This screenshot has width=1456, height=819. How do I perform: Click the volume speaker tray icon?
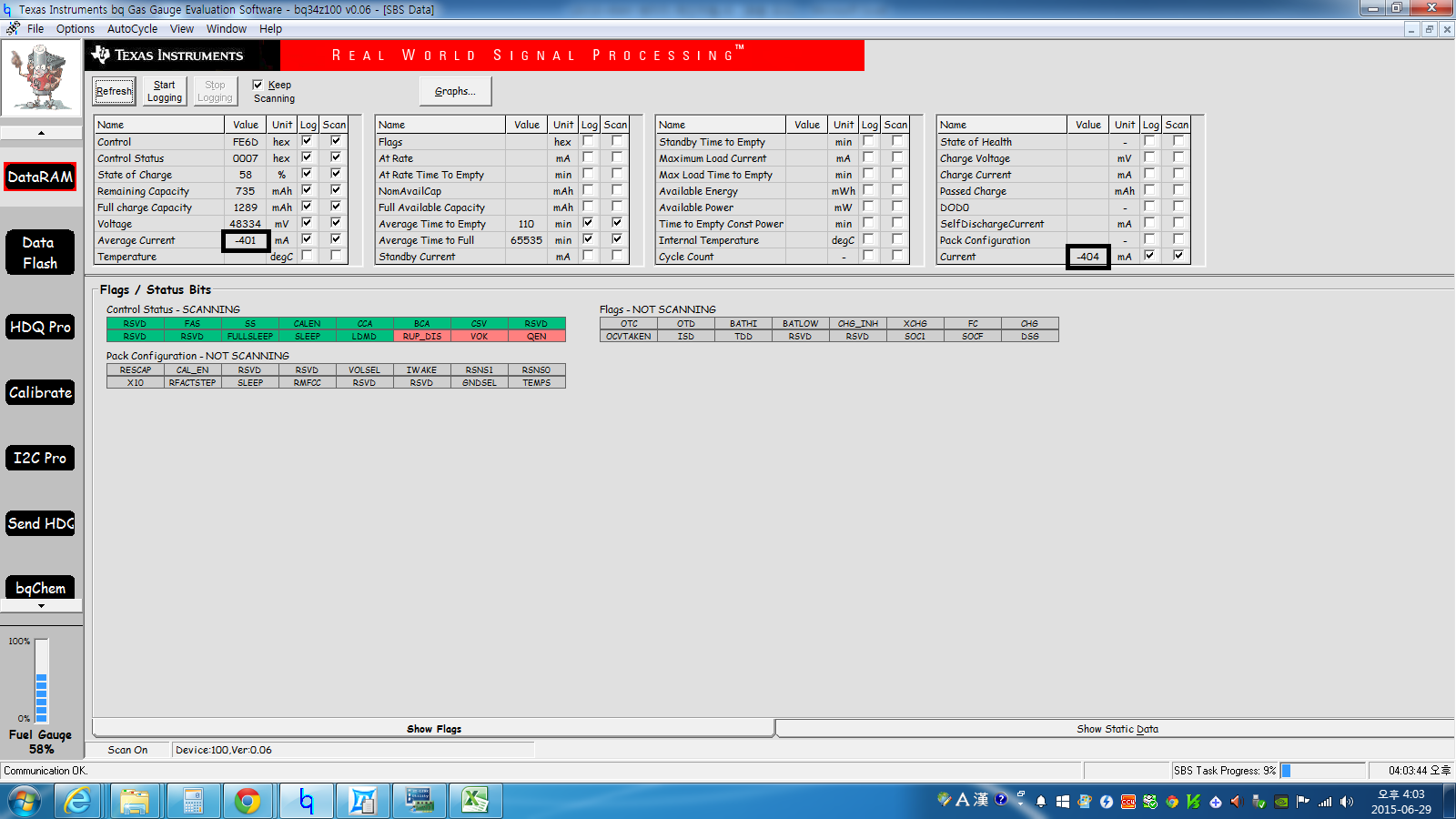[1347, 802]
